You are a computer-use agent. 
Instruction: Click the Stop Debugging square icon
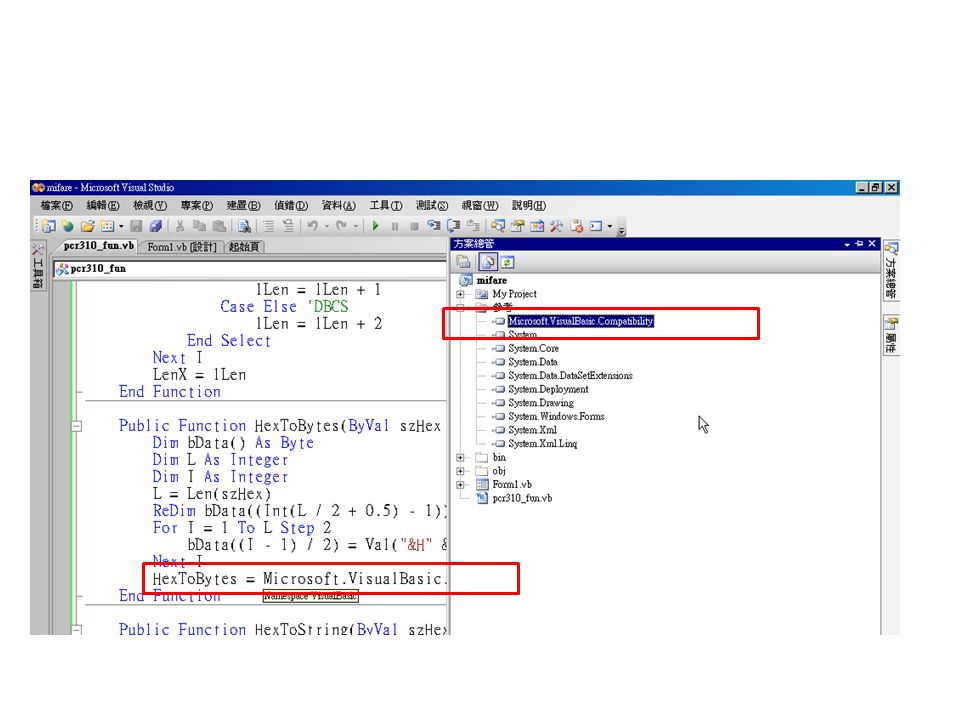point(414,226)
